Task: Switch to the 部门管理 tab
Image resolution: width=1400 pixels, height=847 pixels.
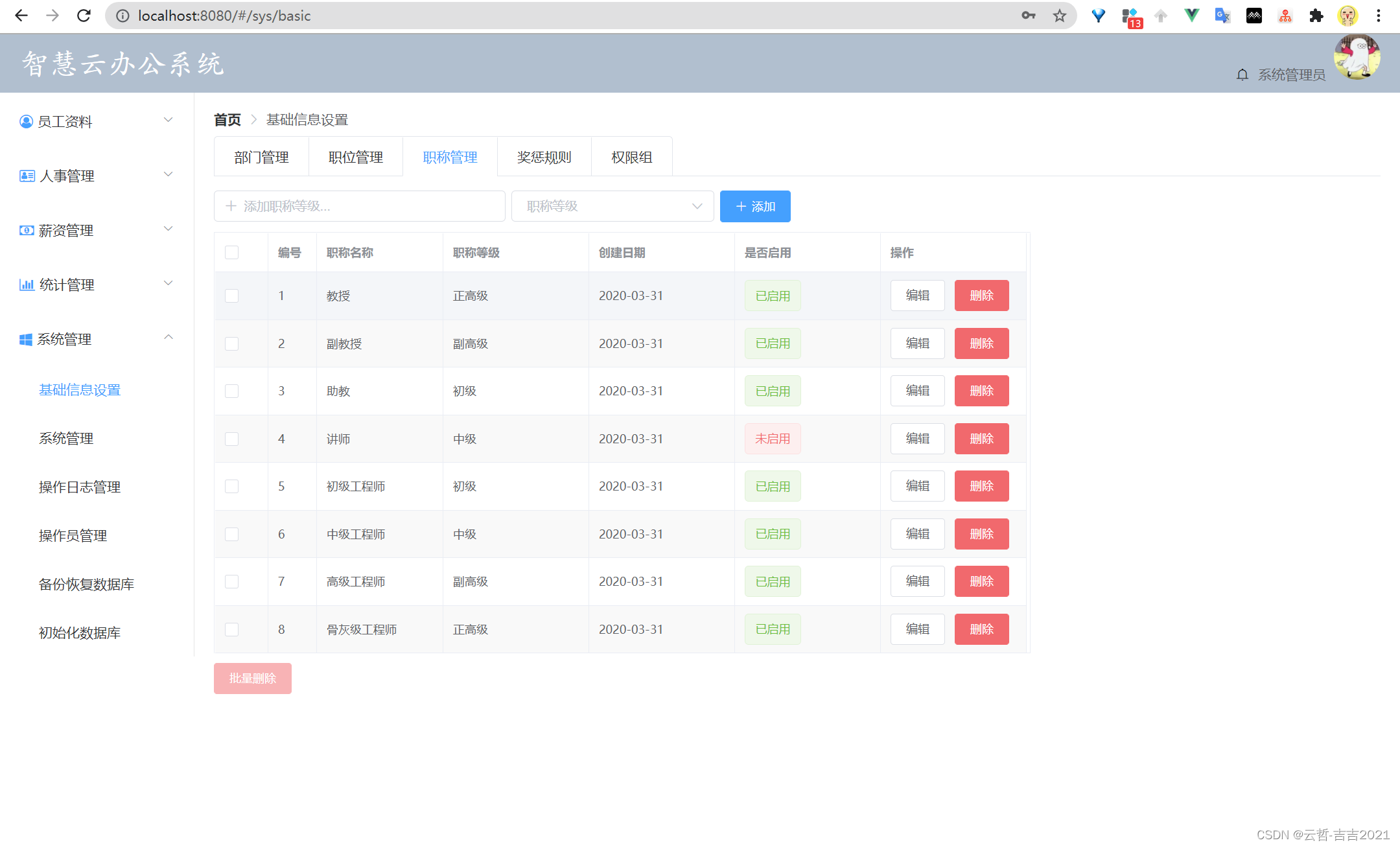Action: click(x=261, y=157)
